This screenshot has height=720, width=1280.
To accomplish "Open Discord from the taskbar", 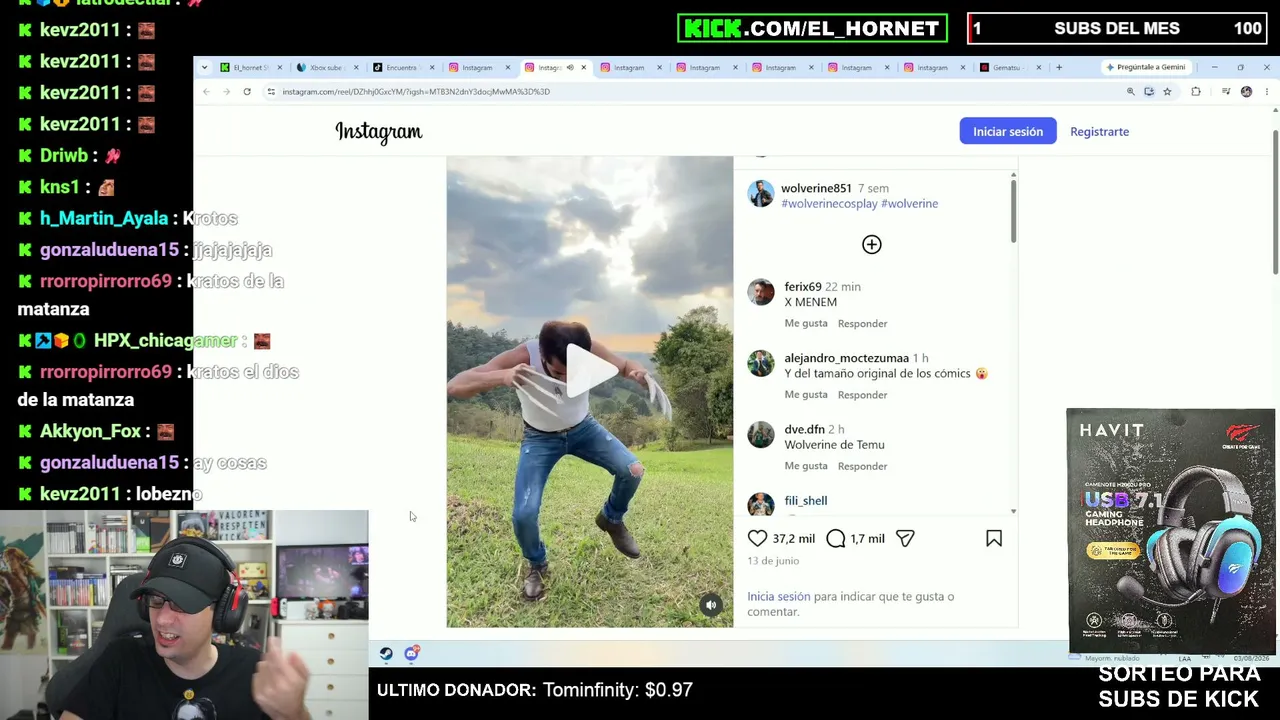I will coord(411,654).
